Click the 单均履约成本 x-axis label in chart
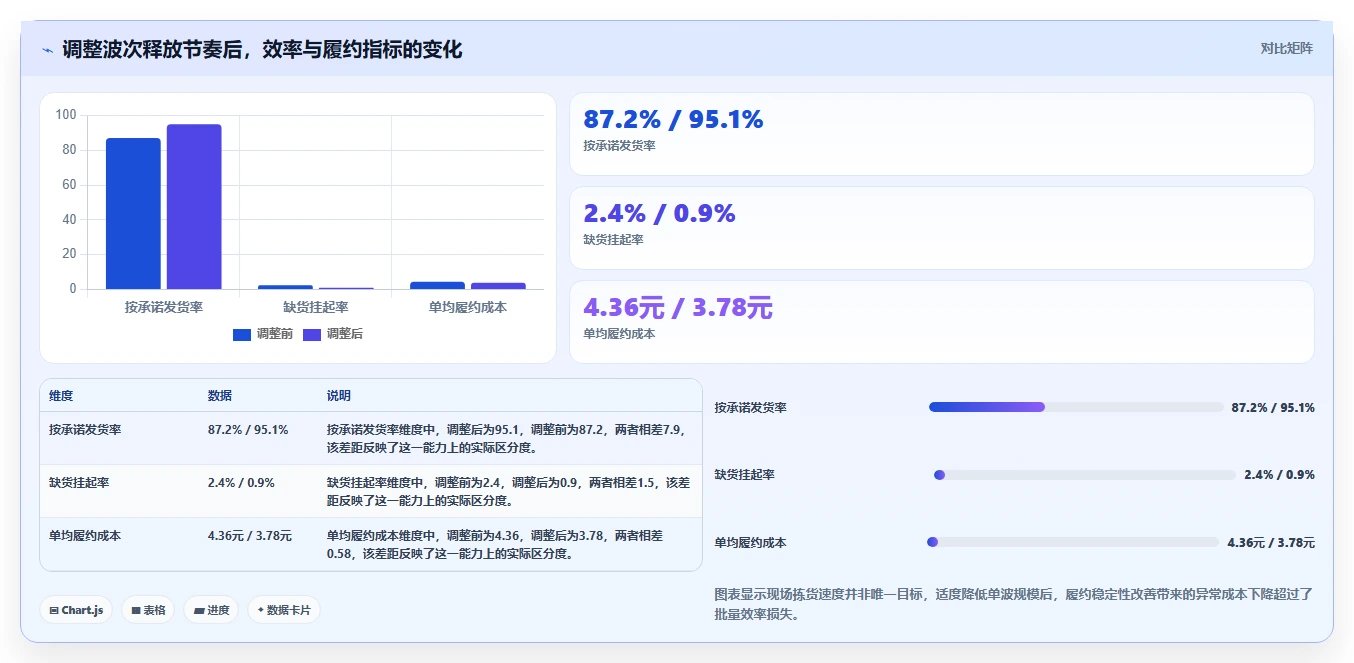Viewport: 1354px width, 663px height. (467, 308)
